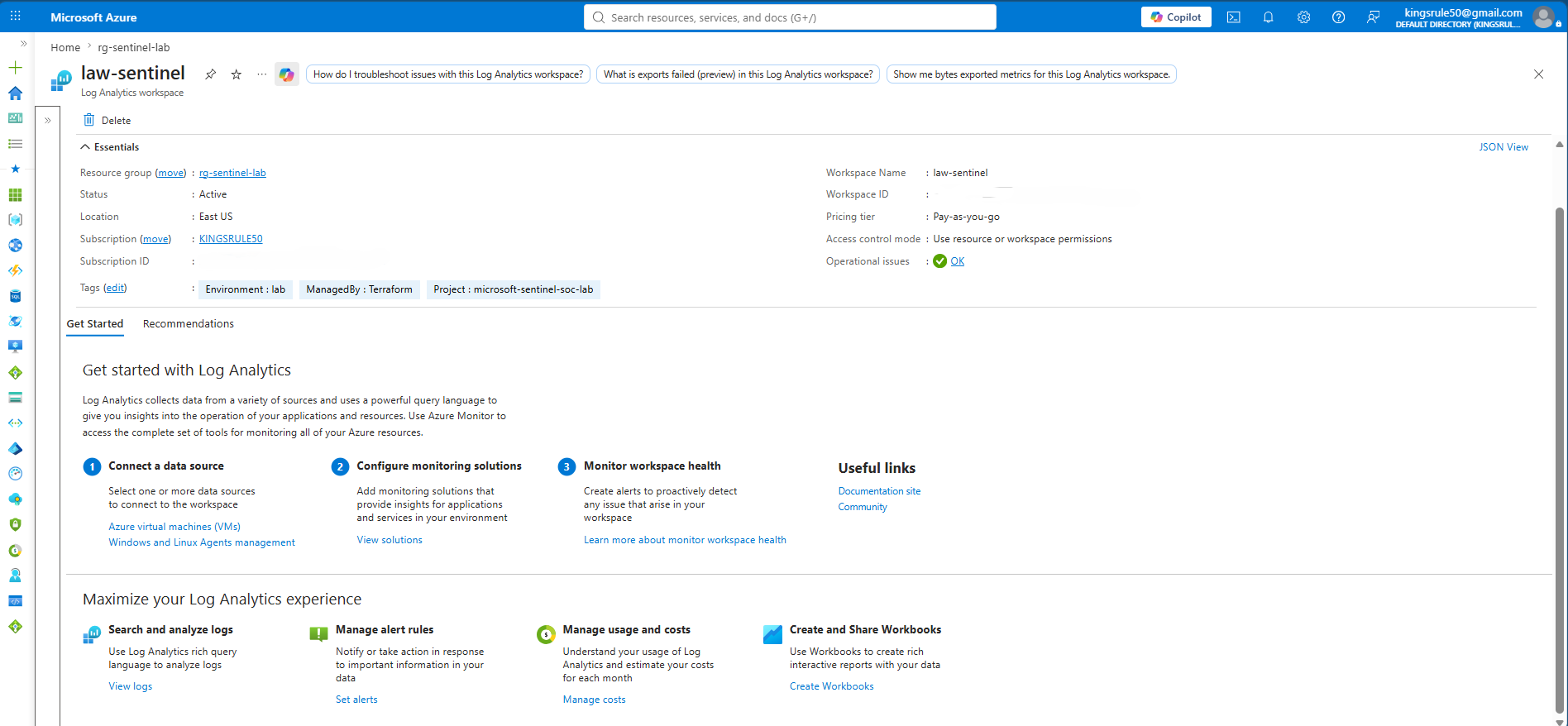Open Function App lightning icon
This screenshot has height=726, width=1568.
15,270
